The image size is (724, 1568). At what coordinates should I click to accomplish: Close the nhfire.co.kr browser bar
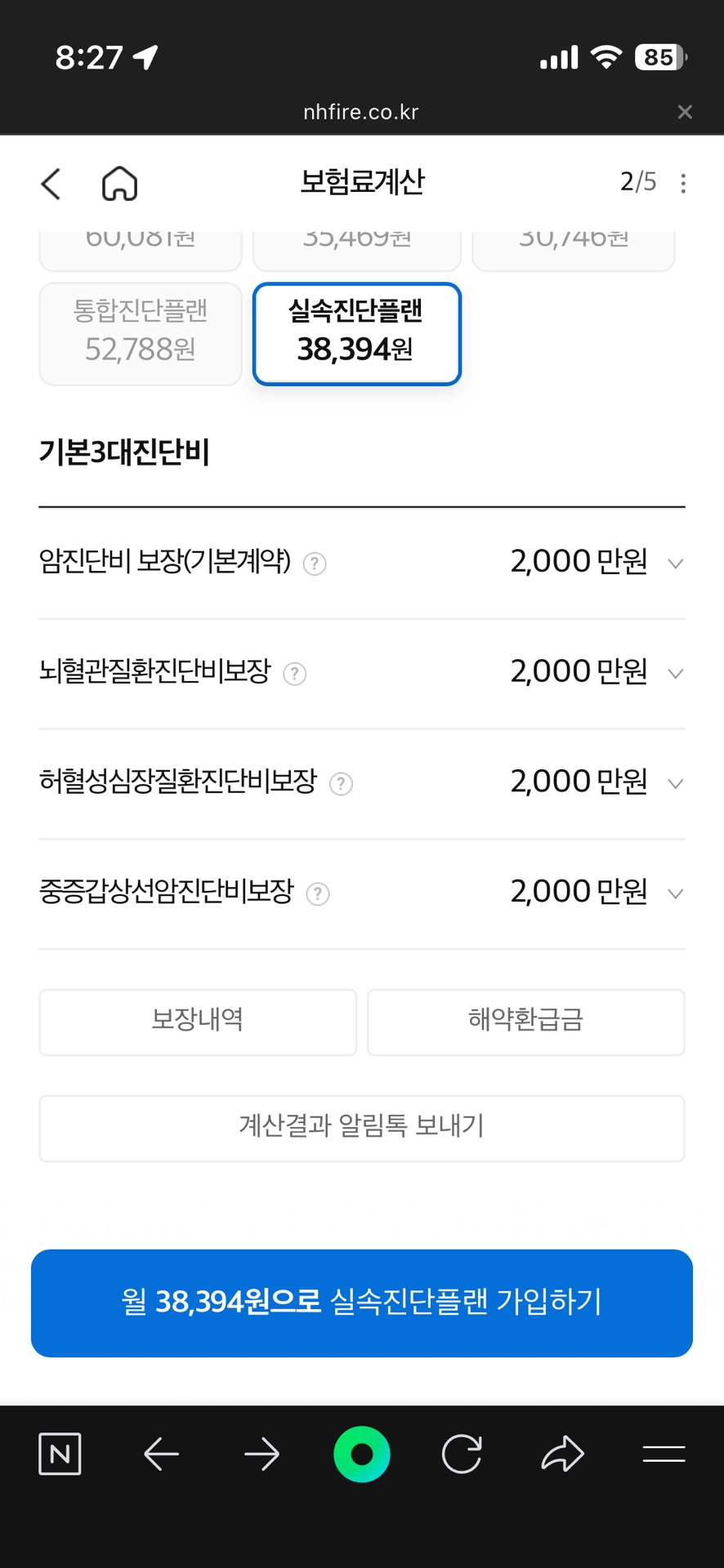coord(685,112)
